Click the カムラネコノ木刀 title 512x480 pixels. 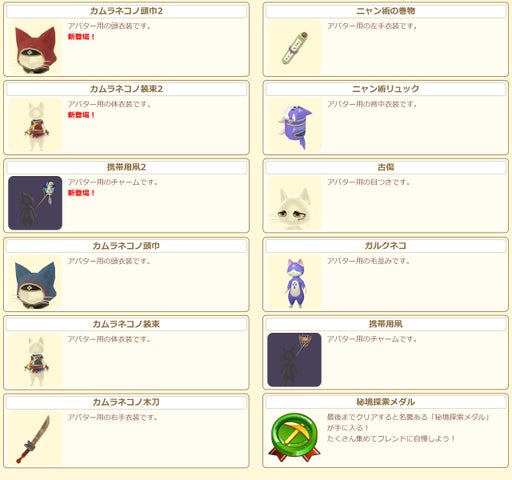point(126,402)
